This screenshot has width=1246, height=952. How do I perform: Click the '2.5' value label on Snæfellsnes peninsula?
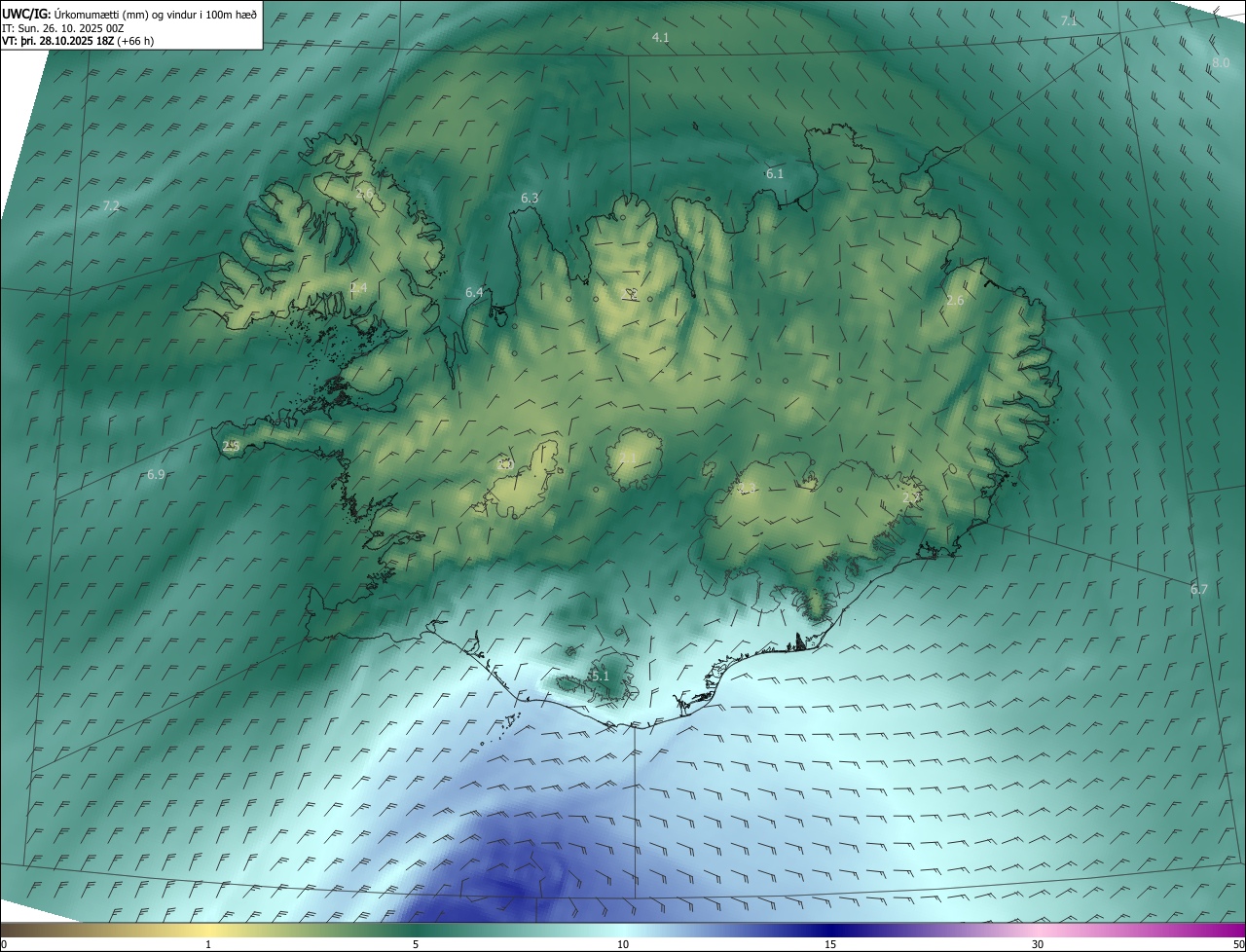pyautogui.click(x=231, y=446)
